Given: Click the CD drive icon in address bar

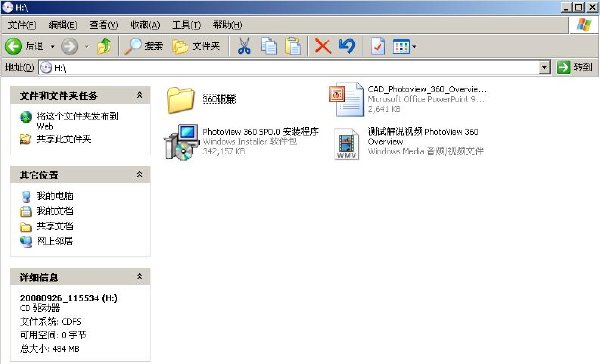Looking at the screenshot, I should click(x=46, y=68).
